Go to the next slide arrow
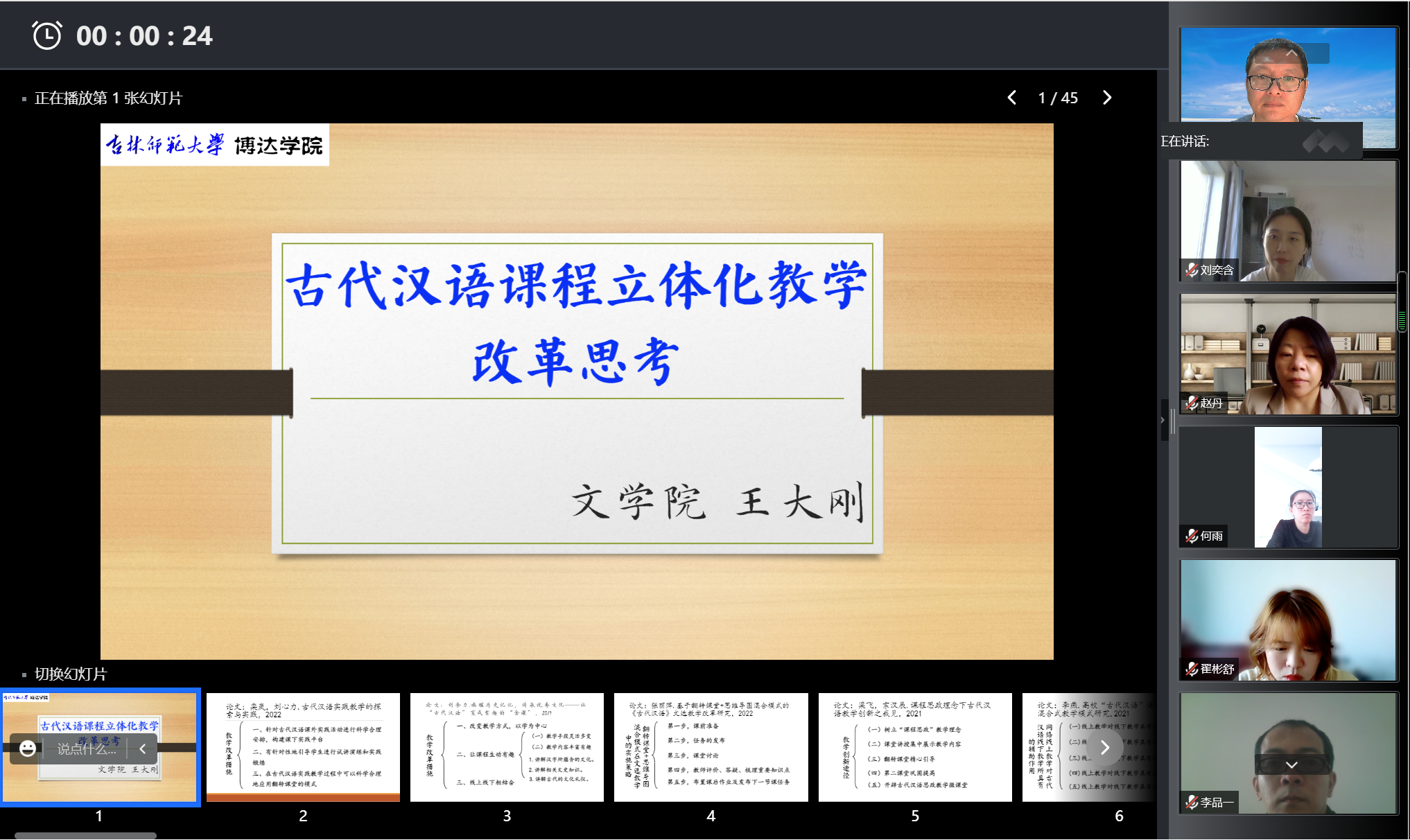 (1107, 98)
